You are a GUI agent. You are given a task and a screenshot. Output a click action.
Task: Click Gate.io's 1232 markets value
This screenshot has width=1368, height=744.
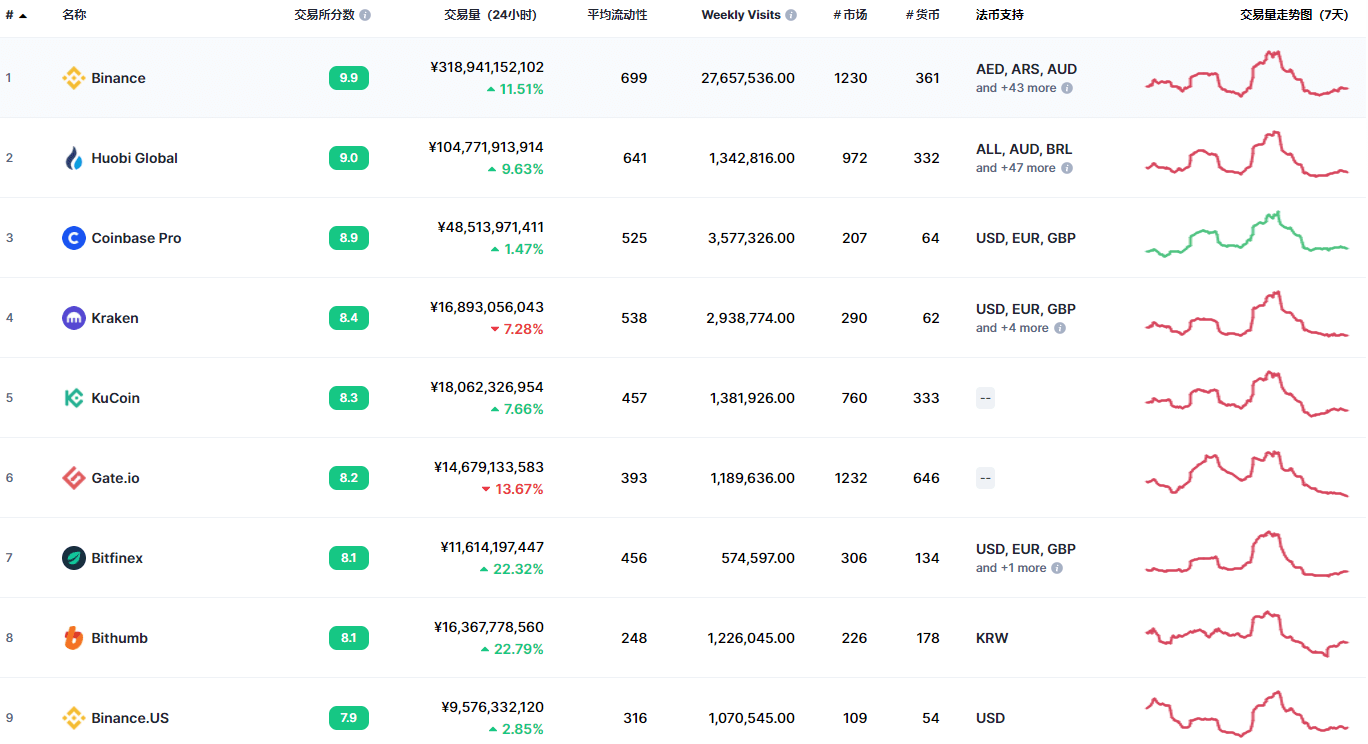click(x=851, y=478)
